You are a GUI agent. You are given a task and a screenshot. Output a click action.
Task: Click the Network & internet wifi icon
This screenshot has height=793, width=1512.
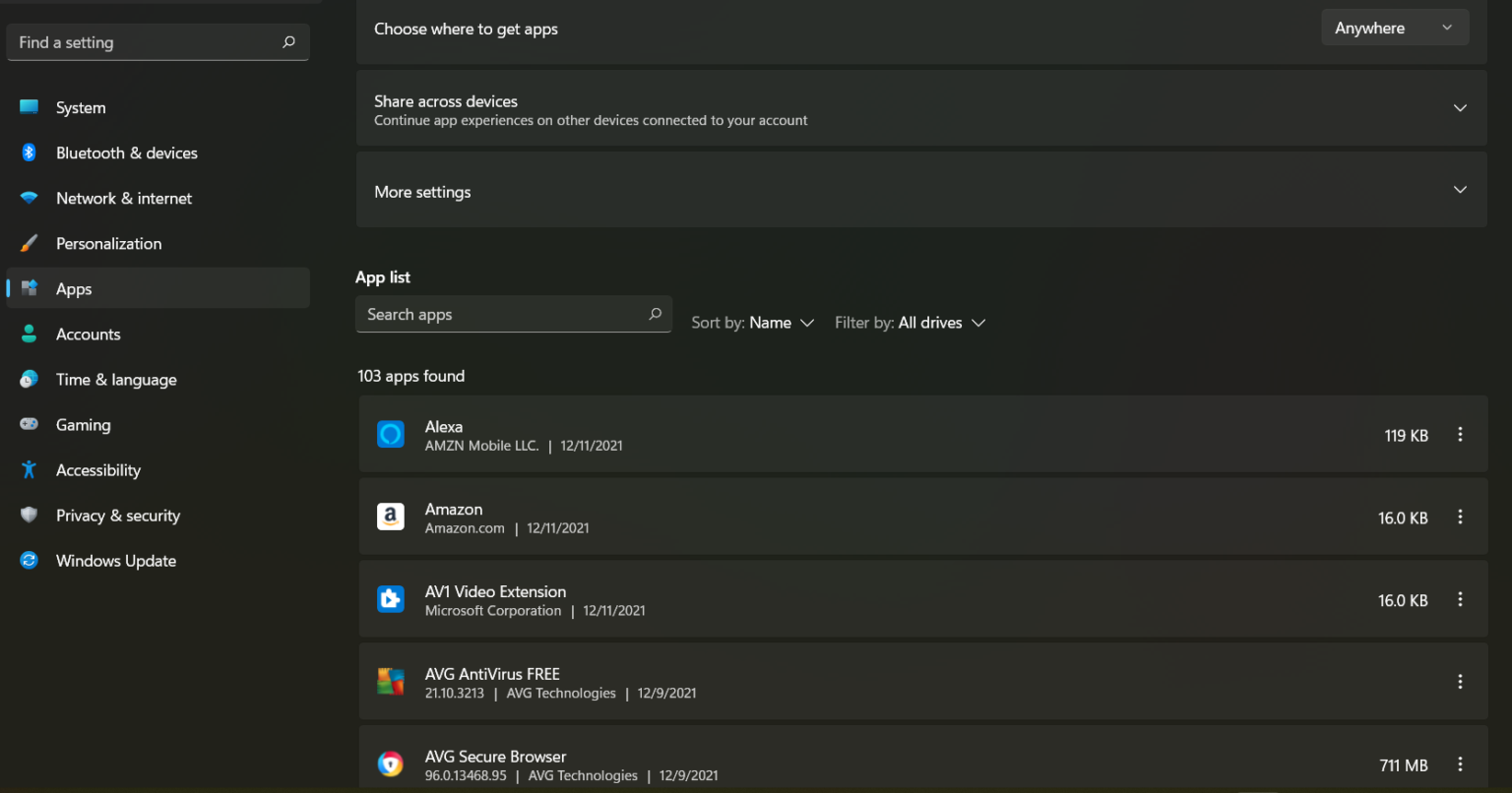pos(30,198)
